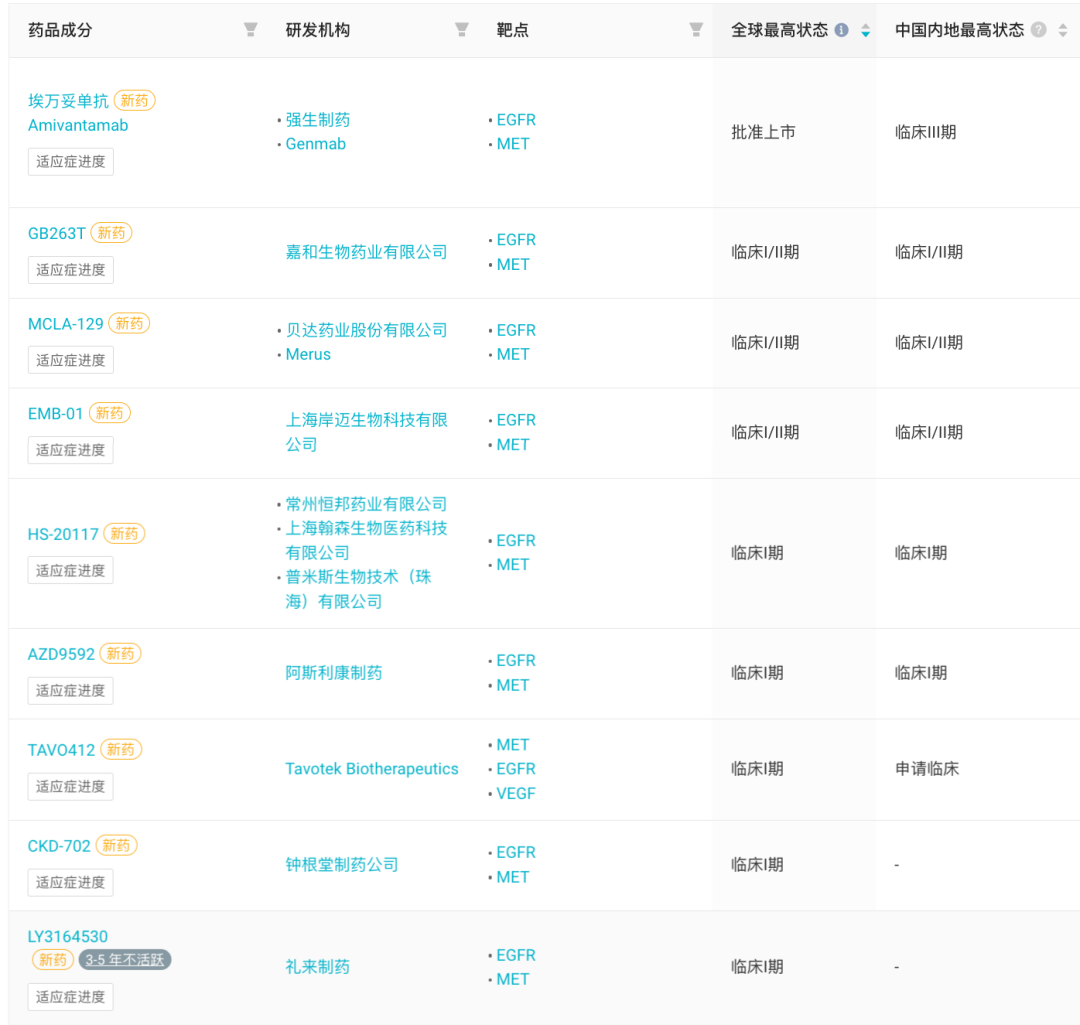This screenshot has height=1025, width=1080.
Task: Open the 靶点 column filter
Action: point(696,30)
